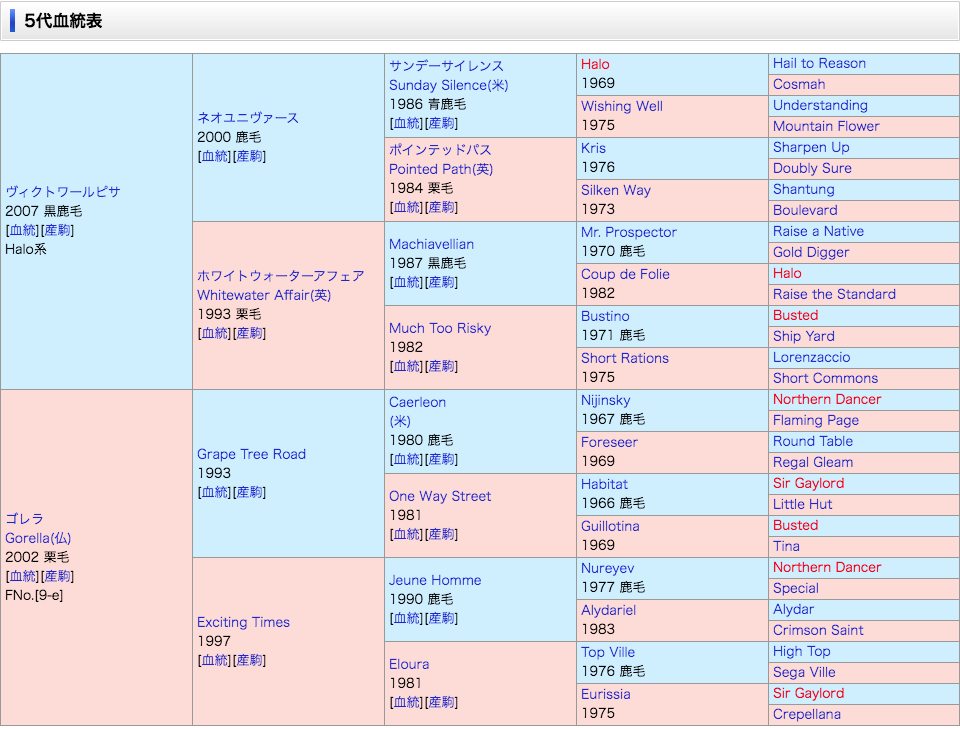Open the Doubly Sure link

pyautogui.click(x=812, y=168)
